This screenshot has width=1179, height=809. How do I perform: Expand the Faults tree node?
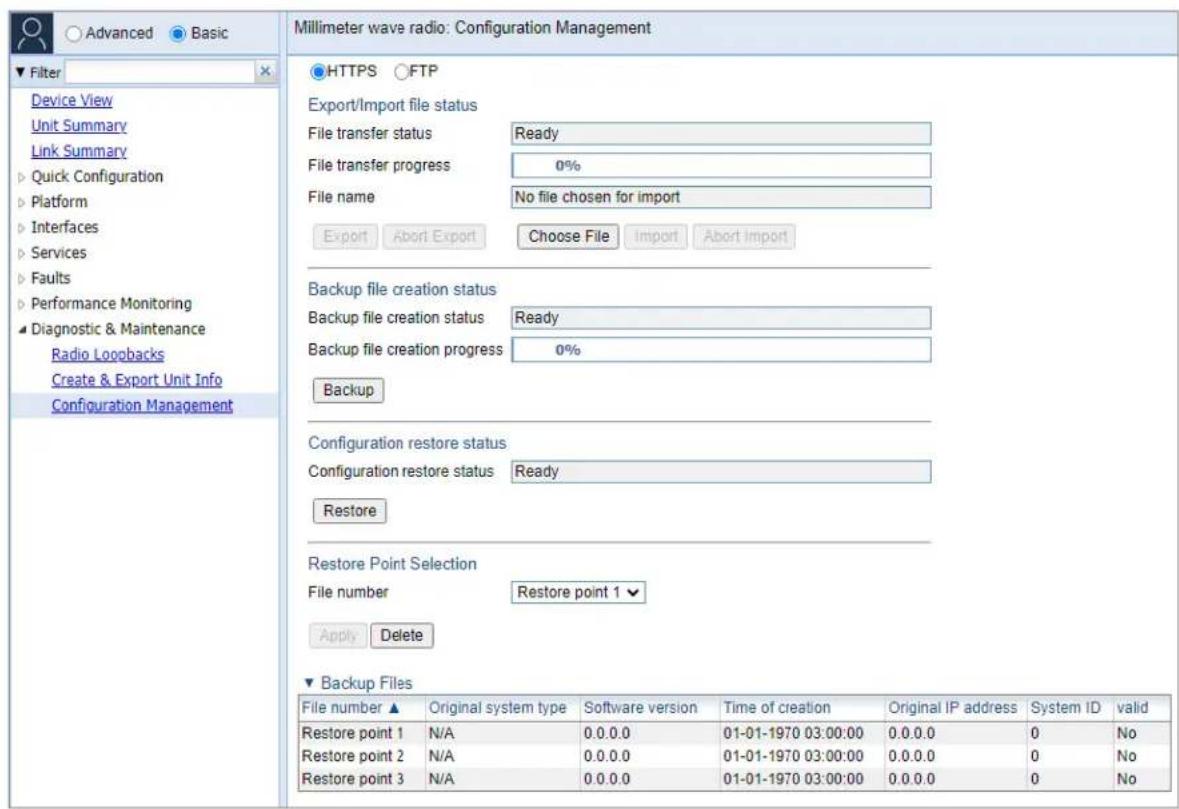click(x=22, y=279)
